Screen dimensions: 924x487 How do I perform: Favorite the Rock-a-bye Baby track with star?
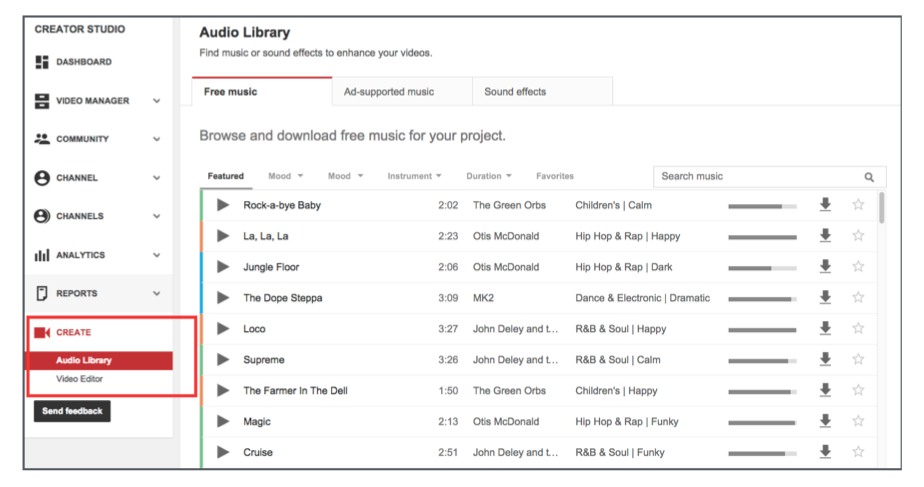pos(858,205)
